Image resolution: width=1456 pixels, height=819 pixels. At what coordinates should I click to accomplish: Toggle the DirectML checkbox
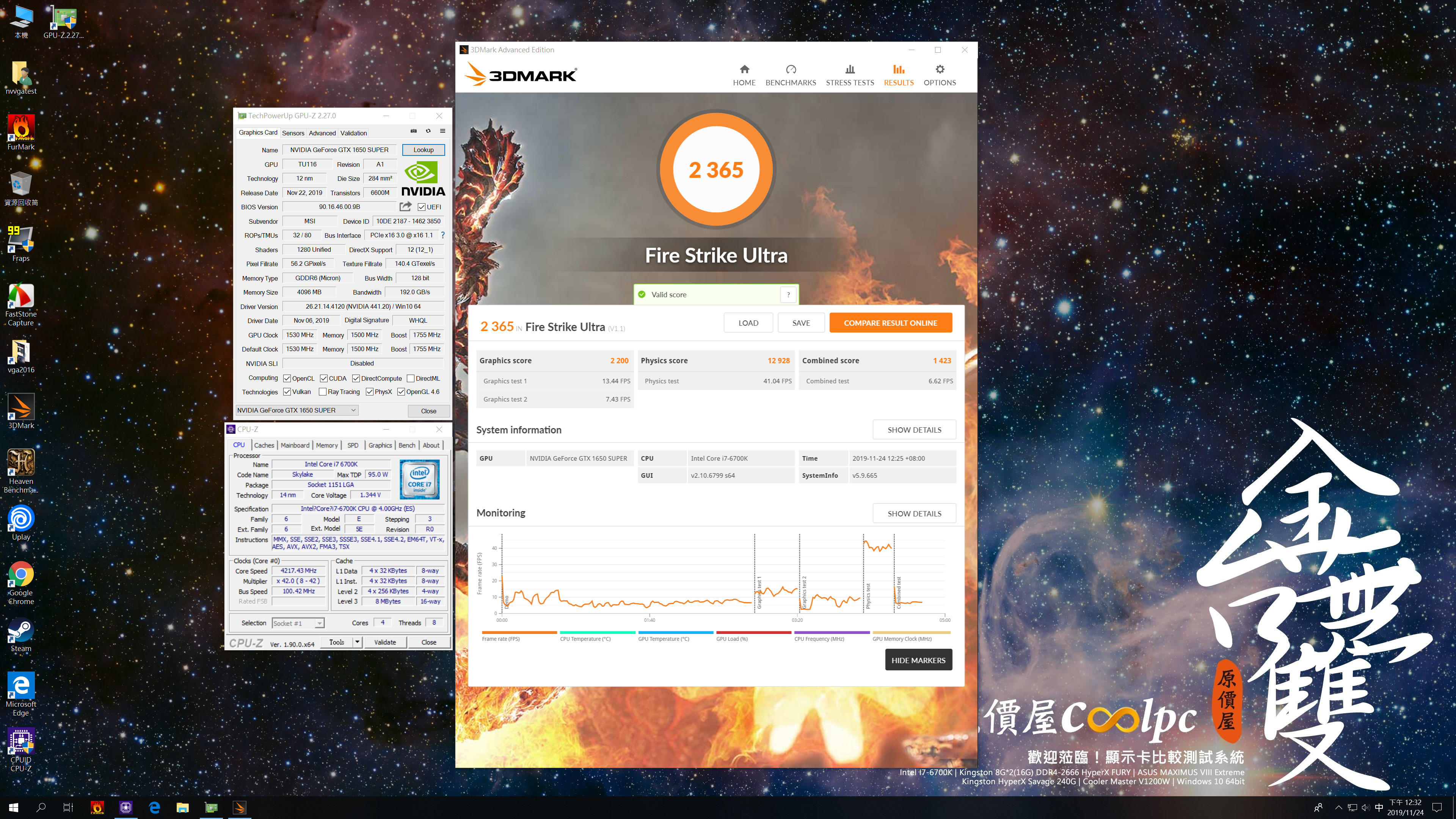tap(411, 378)
